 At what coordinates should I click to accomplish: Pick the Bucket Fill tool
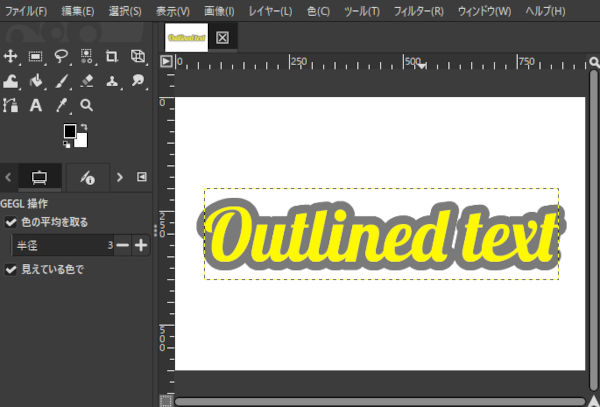point(36,81)
